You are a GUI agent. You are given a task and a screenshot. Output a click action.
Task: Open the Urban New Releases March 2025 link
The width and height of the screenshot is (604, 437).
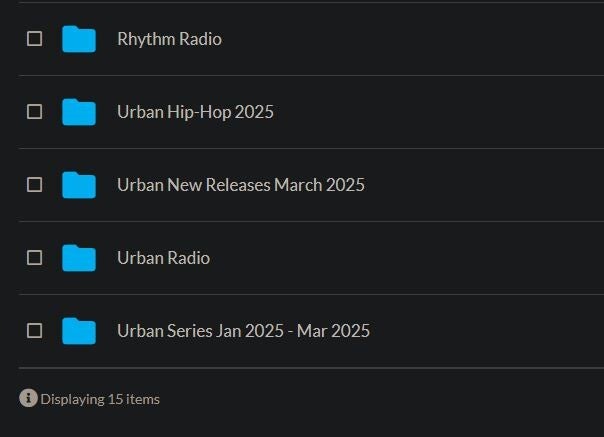(240, 185)
